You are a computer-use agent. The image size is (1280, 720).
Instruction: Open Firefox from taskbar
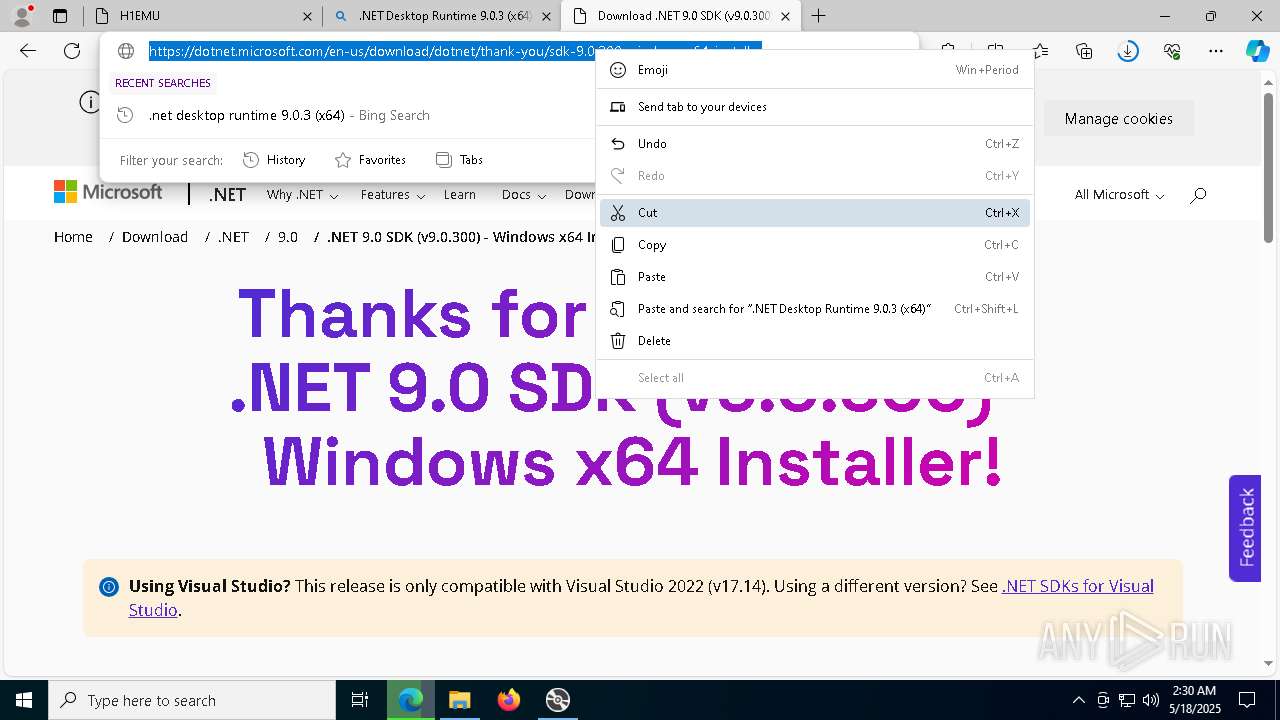(508, 700)
